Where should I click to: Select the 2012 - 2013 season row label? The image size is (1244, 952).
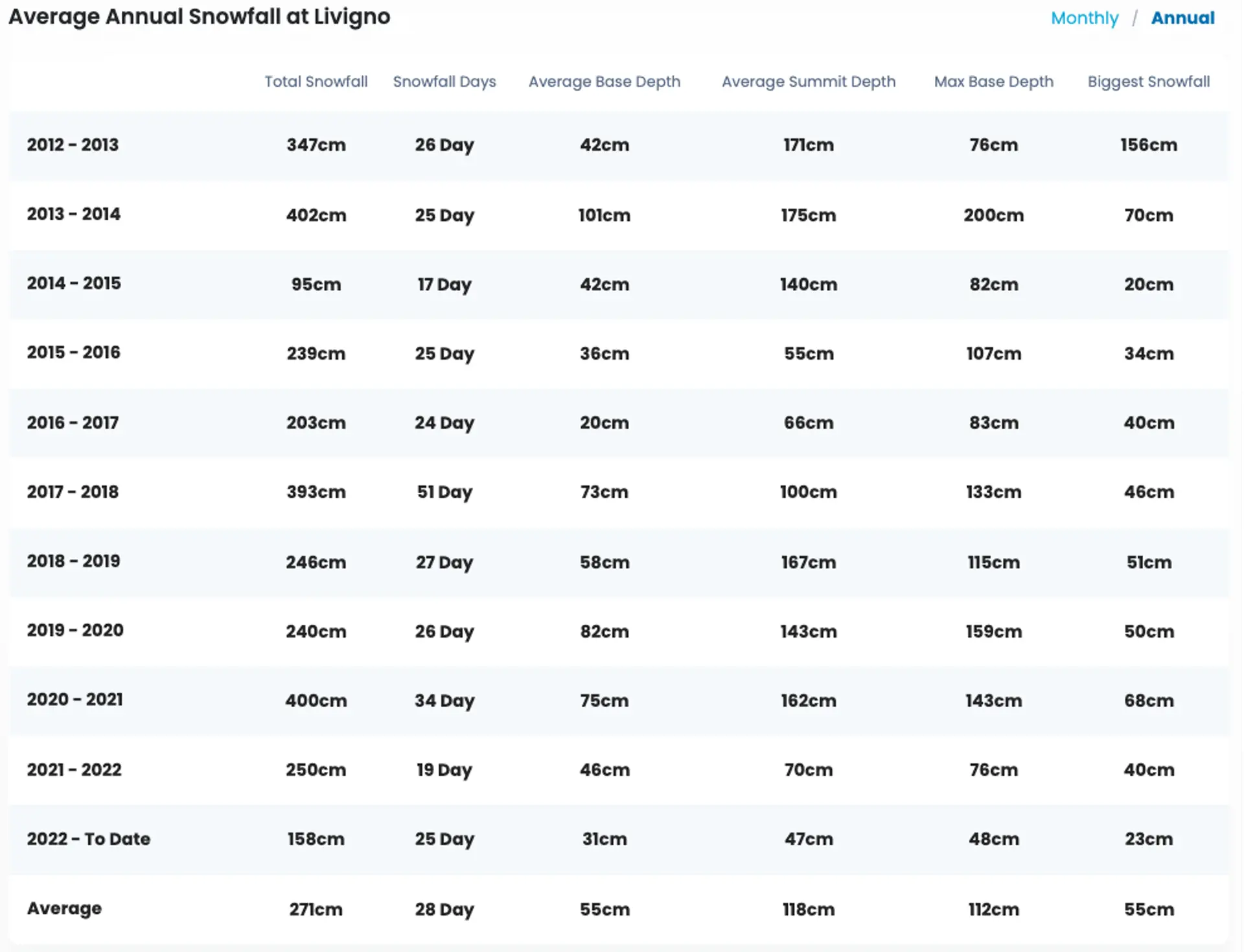(x=73, y=145)
